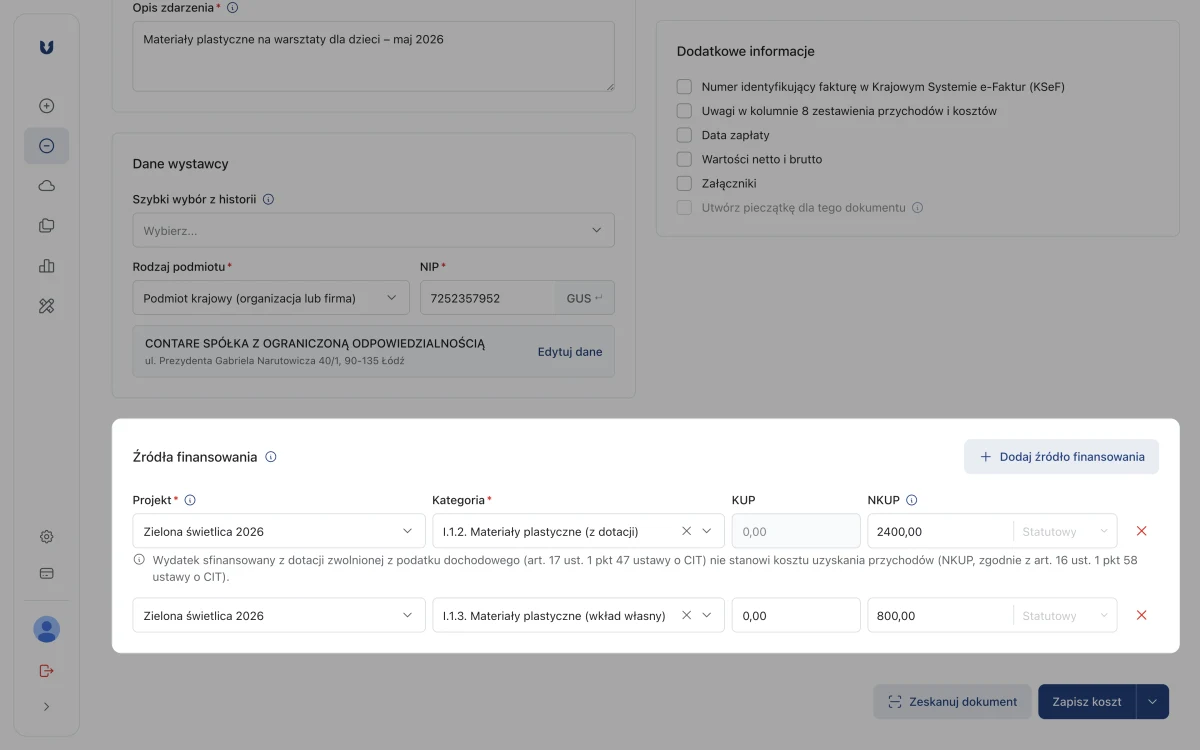Open the Szybki wybór z historii dropdown
1200x750 pixels.
point(374,230)
